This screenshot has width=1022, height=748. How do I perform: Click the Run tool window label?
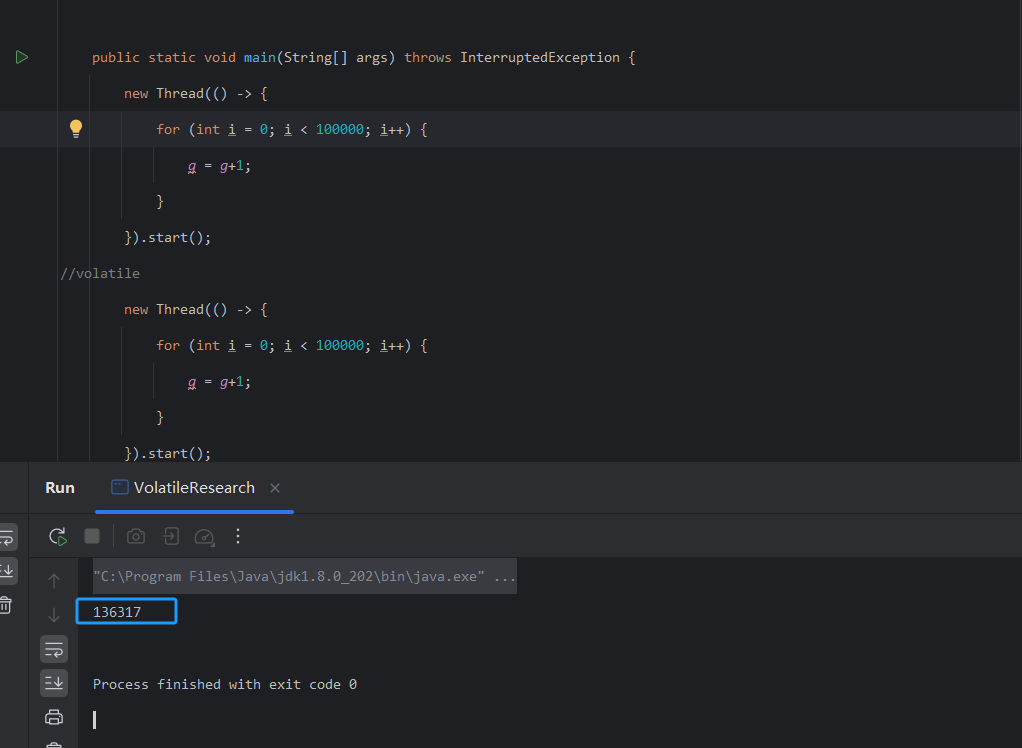pyautogui.click(x=60, y=488)
